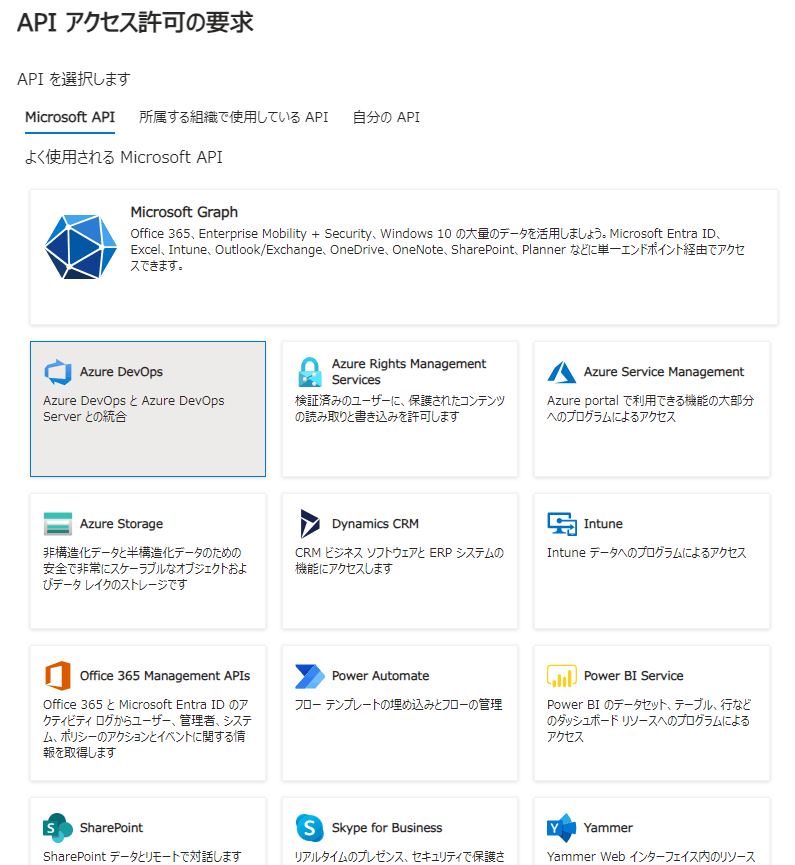Click the 'API アクセス許可の要求' heading
795x865 pixels.
pyautogui.click(x=135, y=23)
